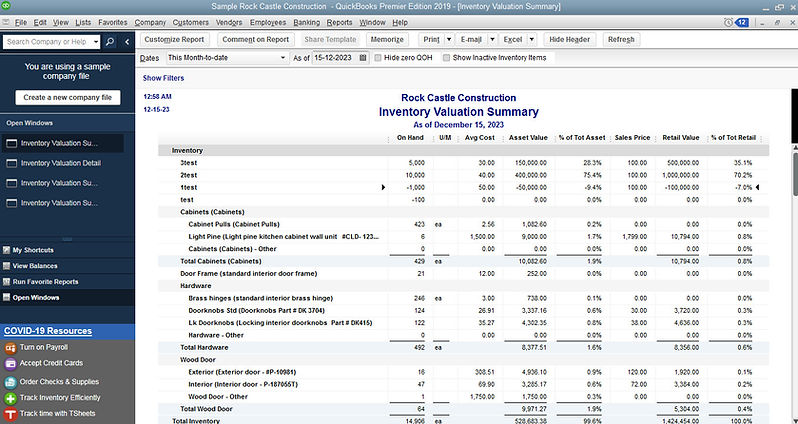Open the Dates range dropdown
Viewport: 798px width, 424px height.
pyautogui.click(x=283, y=58)
